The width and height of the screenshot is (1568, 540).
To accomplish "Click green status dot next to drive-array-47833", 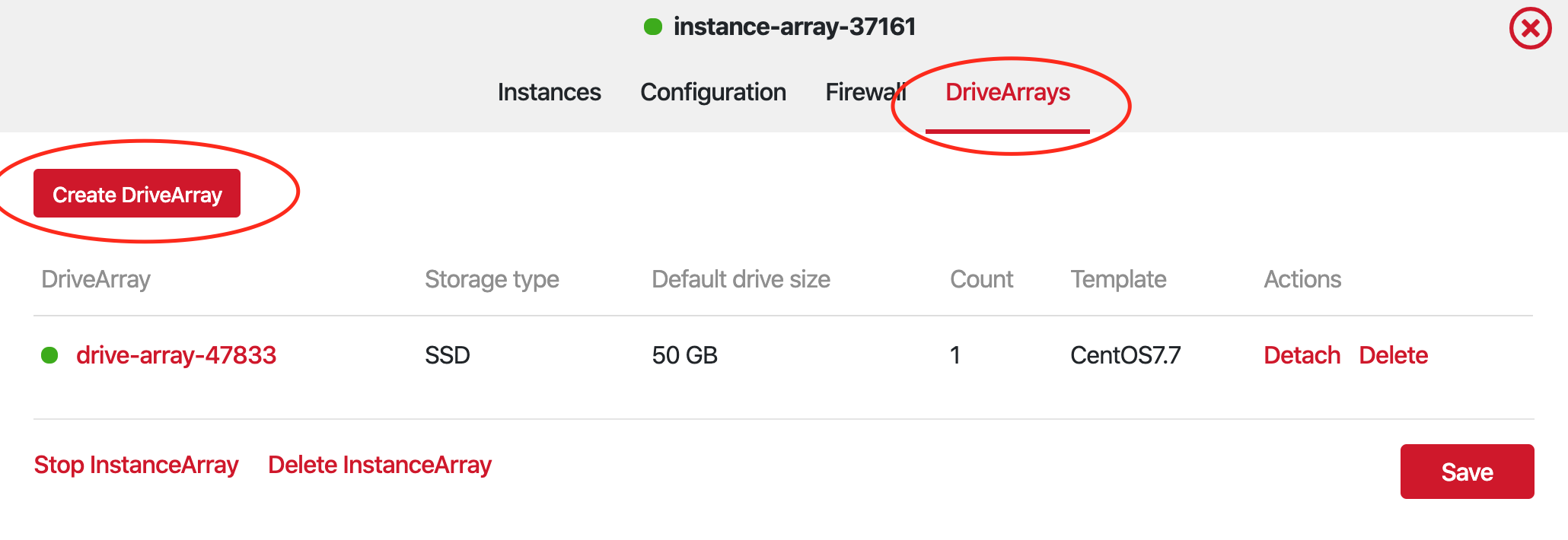I will (x=49, y=355).
